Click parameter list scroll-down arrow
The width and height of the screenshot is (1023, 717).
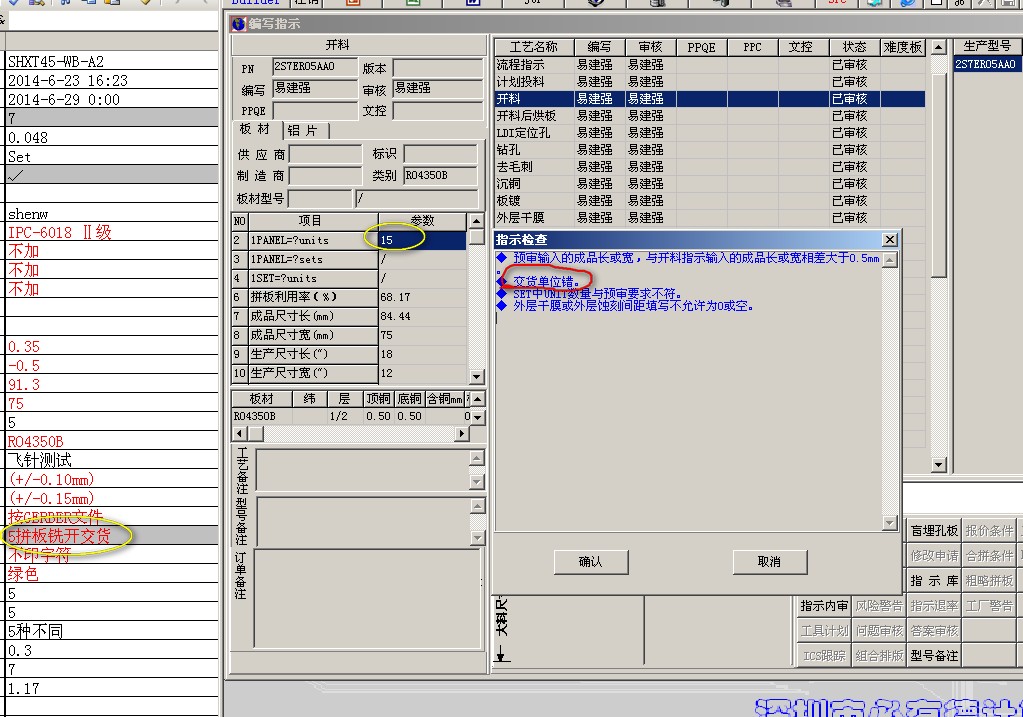[x=476, y=376]
